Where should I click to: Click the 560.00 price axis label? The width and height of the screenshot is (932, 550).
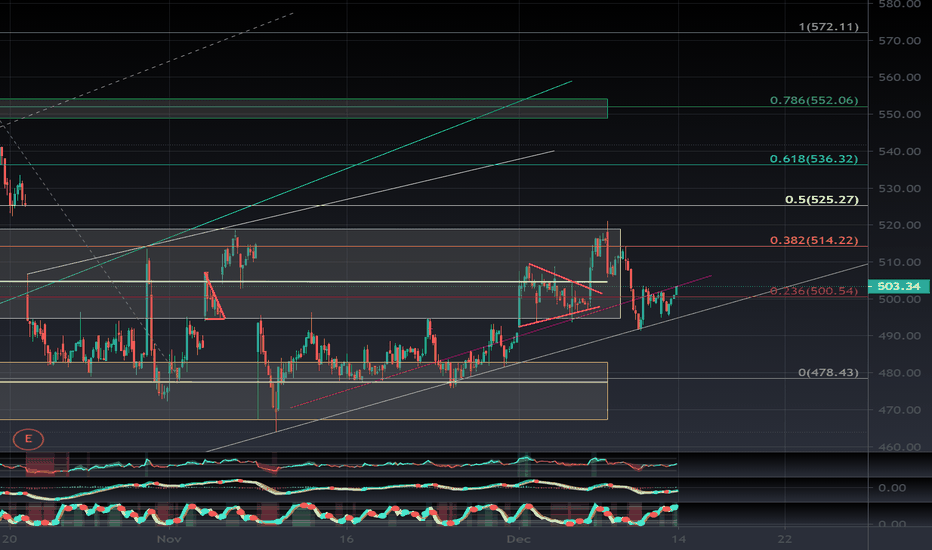tap(899, 77)
